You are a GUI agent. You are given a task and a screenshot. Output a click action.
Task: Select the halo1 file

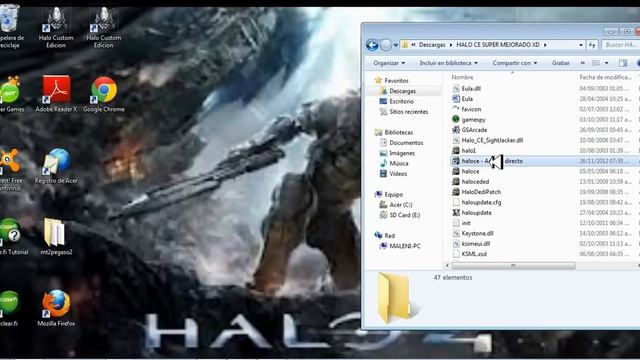coord(468,151)
